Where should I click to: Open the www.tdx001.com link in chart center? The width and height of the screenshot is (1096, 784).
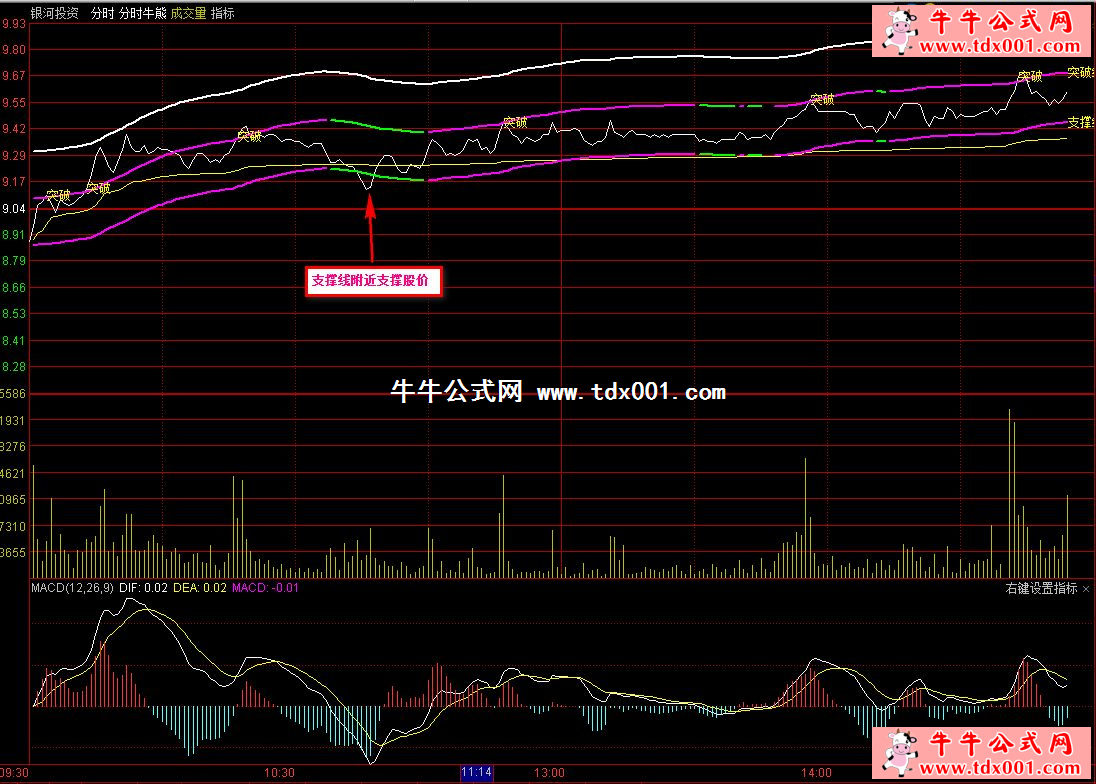pyautogui.click(x=631, y=393)
